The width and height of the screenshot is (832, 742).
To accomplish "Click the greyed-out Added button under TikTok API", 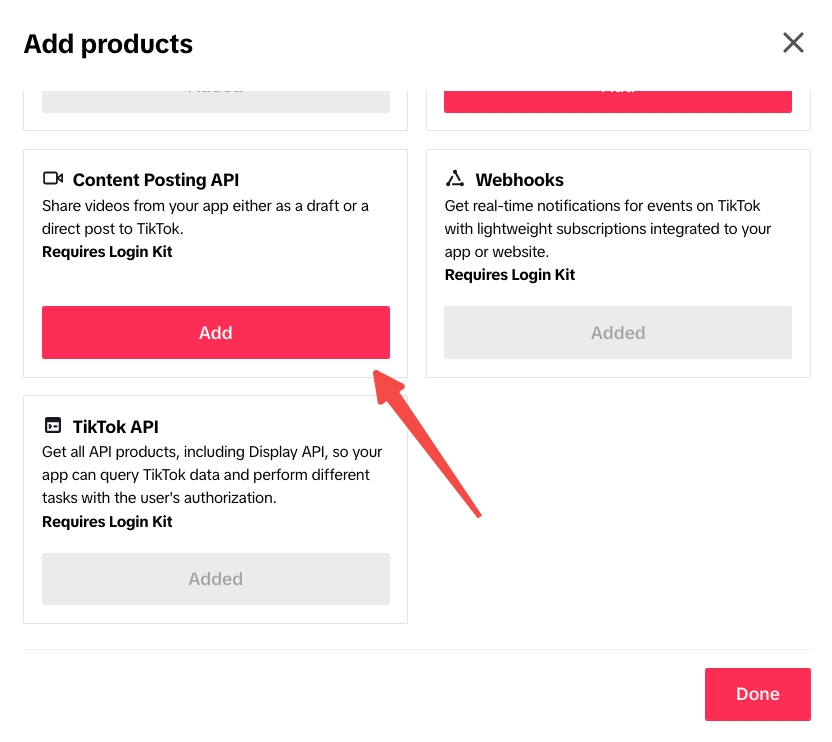I will point(216,578).
